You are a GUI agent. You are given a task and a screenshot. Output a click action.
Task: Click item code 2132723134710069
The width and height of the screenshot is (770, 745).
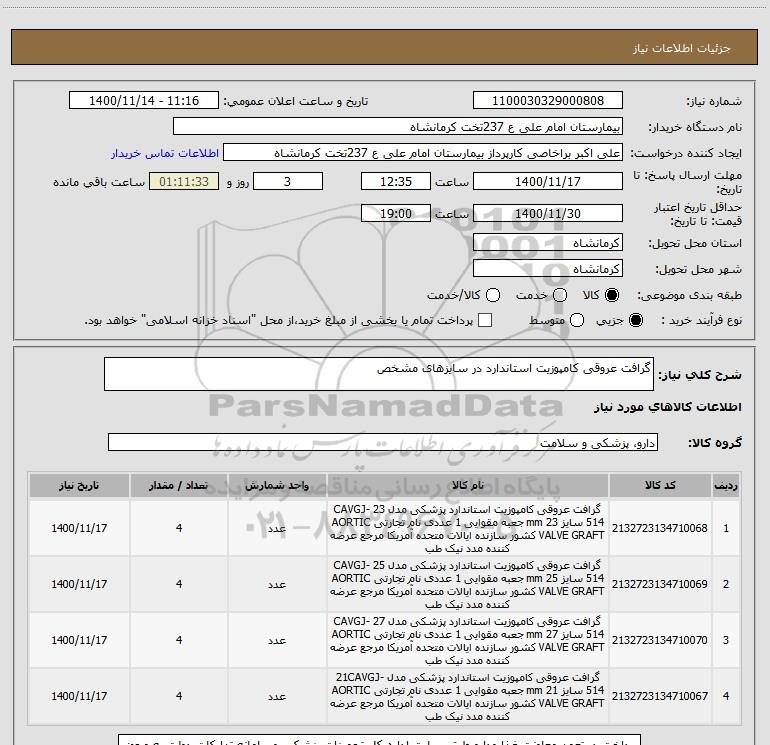660,584
